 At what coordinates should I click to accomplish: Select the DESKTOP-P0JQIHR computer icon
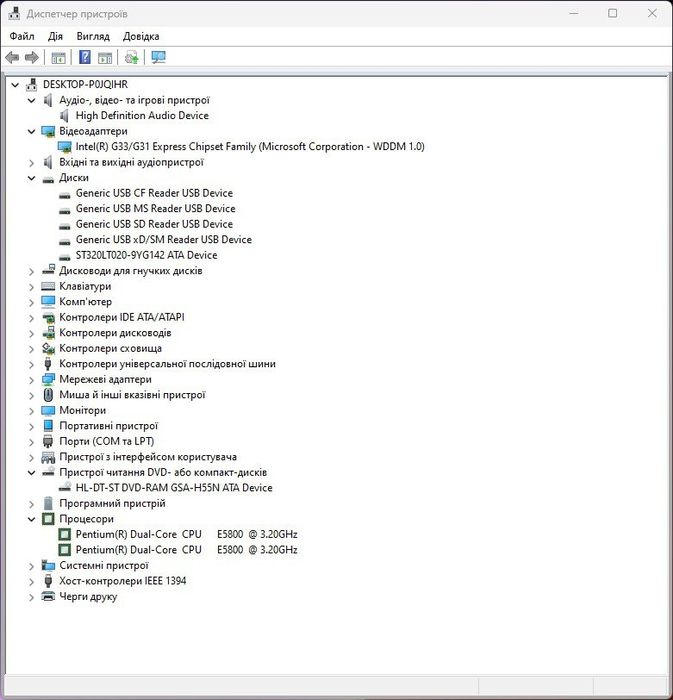click(31, 84)
